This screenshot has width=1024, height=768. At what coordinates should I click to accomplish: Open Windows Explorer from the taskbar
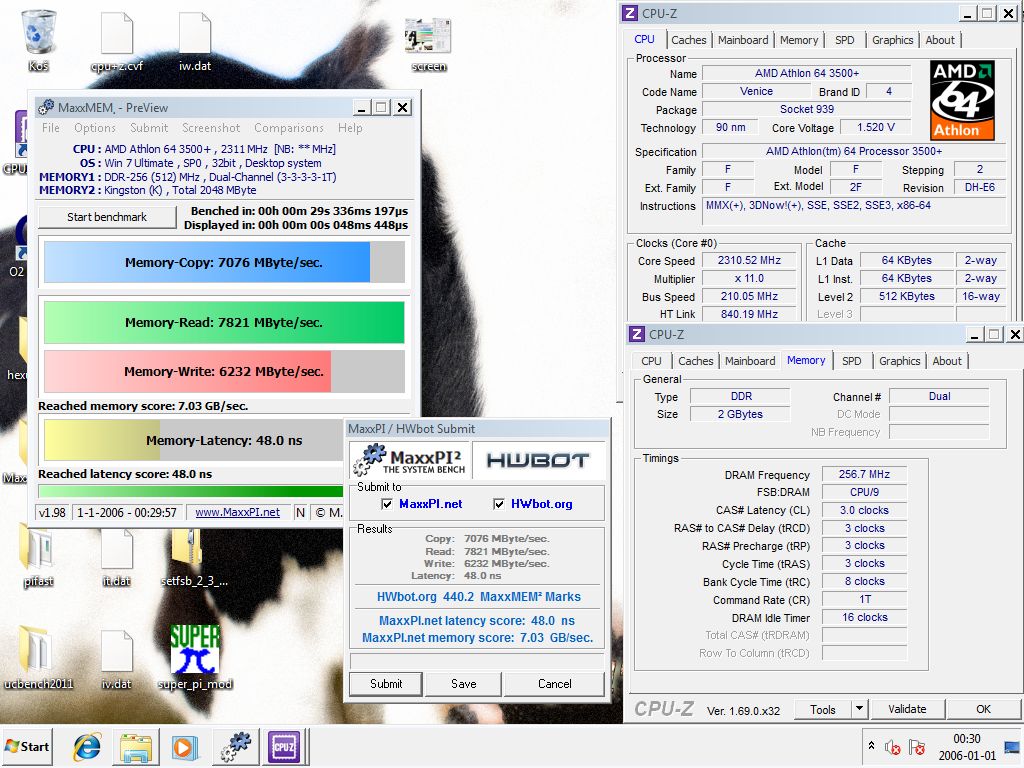136,746
